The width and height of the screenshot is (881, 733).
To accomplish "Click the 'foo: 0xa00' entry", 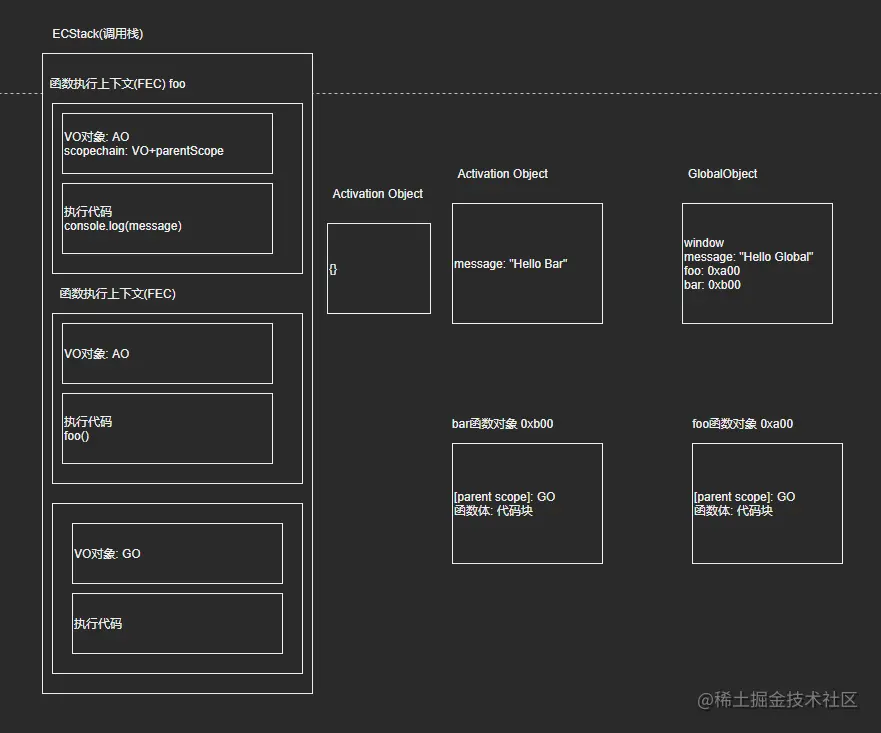I will click(712, 271).
